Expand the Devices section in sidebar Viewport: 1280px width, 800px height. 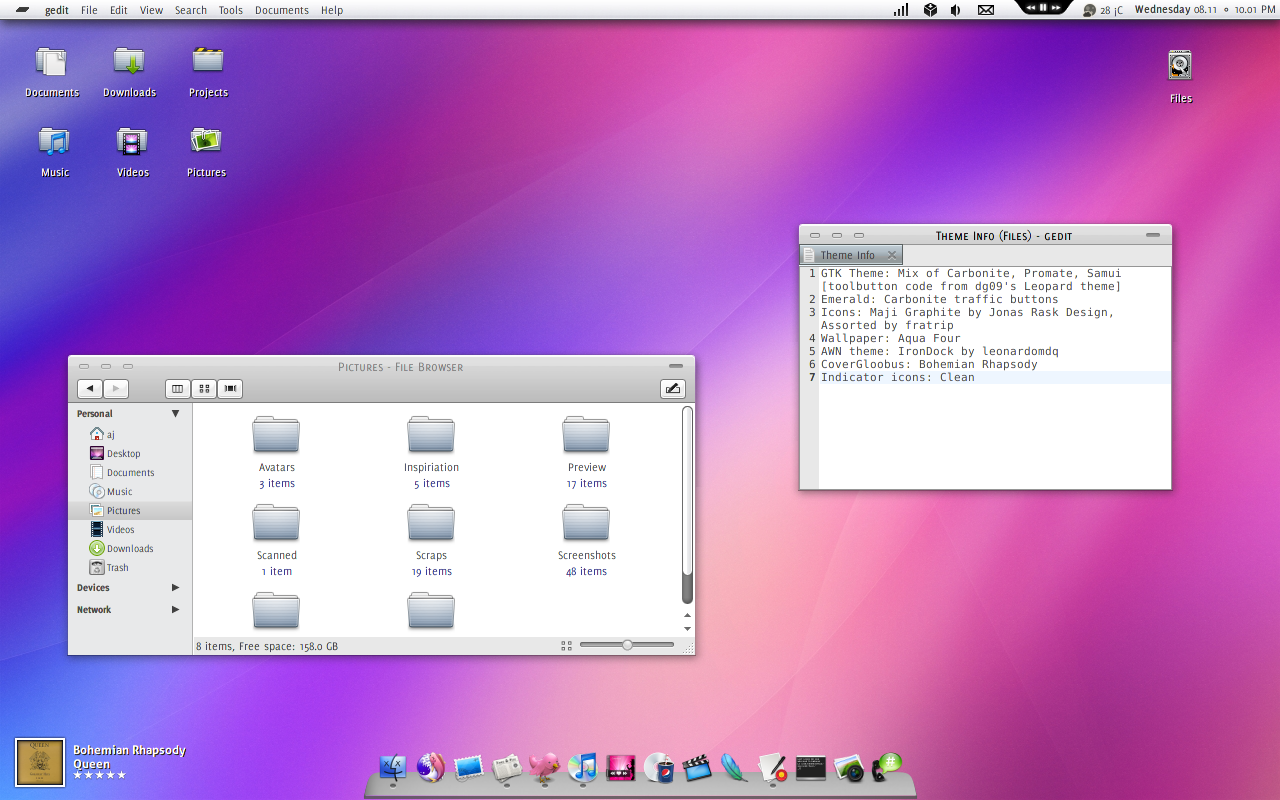(176, 588)
